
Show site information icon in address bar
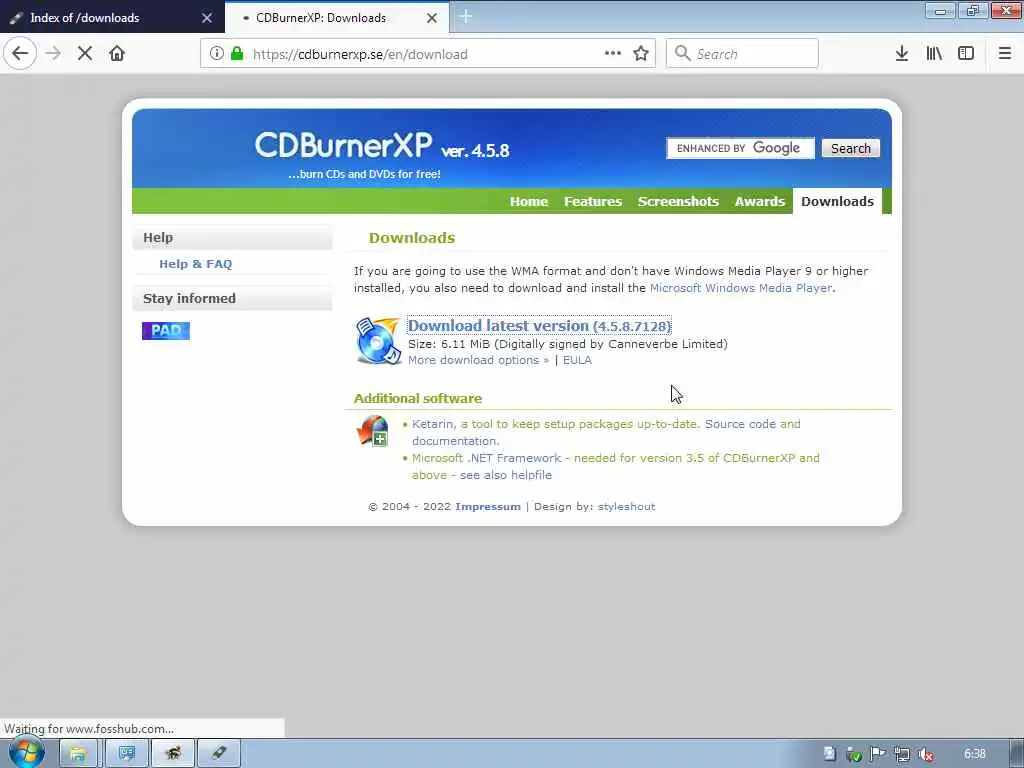click(x=217, y=54)
